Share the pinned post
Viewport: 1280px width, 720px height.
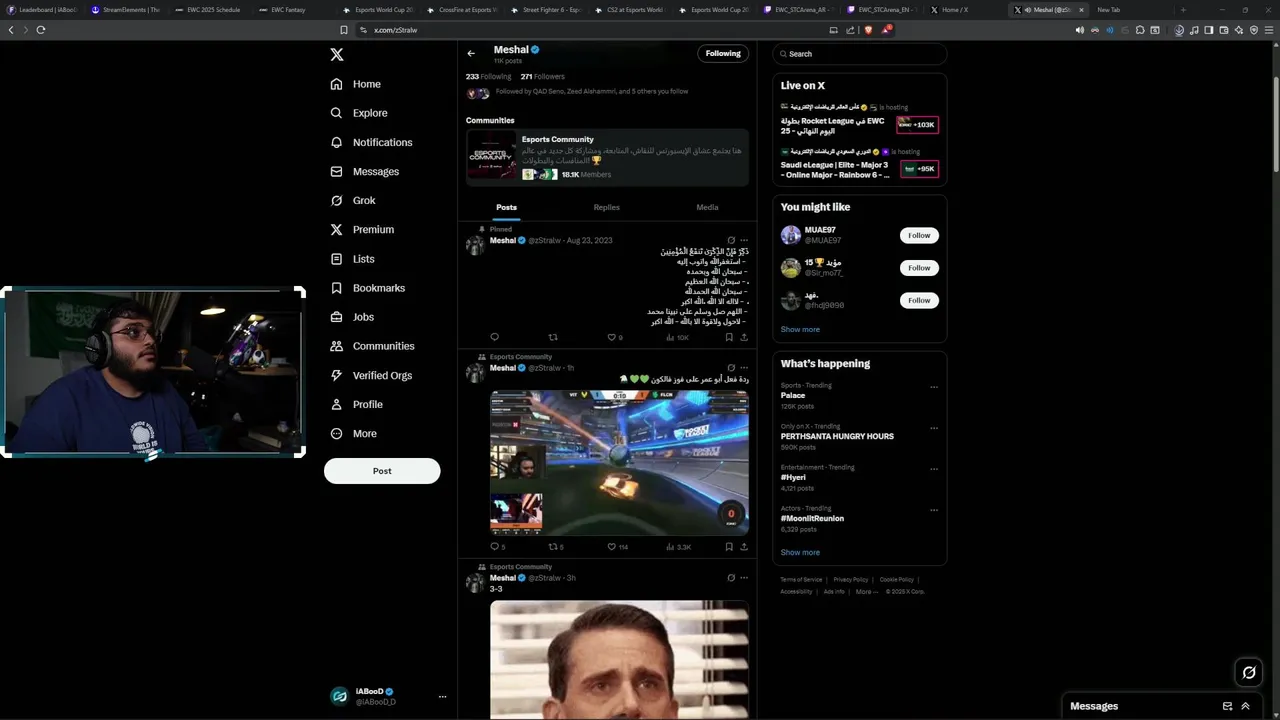tap(743, 337)
